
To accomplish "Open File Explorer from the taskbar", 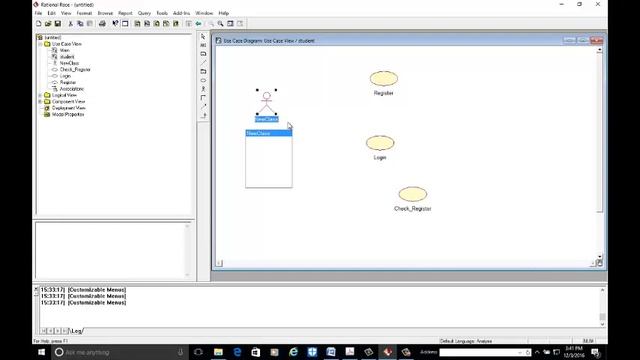I will (x=218, y=352).
